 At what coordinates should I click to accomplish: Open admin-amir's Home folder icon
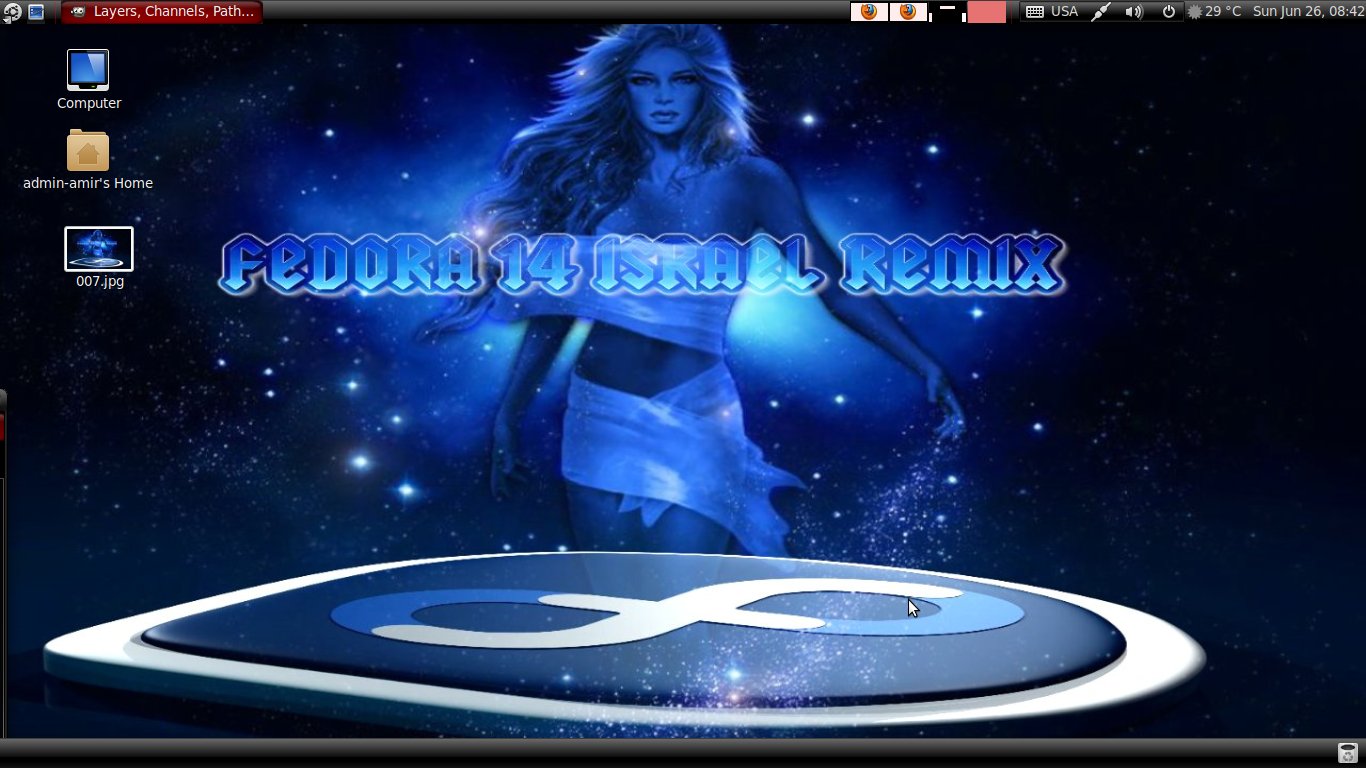click(88, 151)
